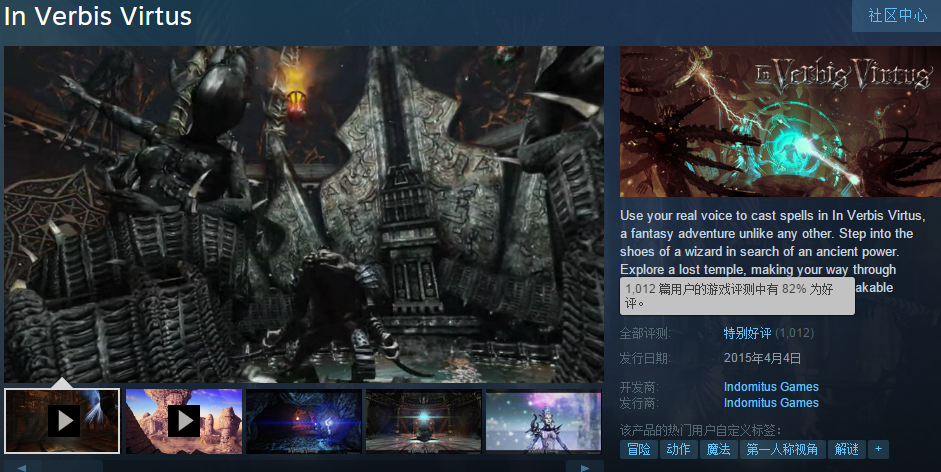The image size is (941, 472).
Task: Open the 社区中心 community hub button
Action: (897, 16)
